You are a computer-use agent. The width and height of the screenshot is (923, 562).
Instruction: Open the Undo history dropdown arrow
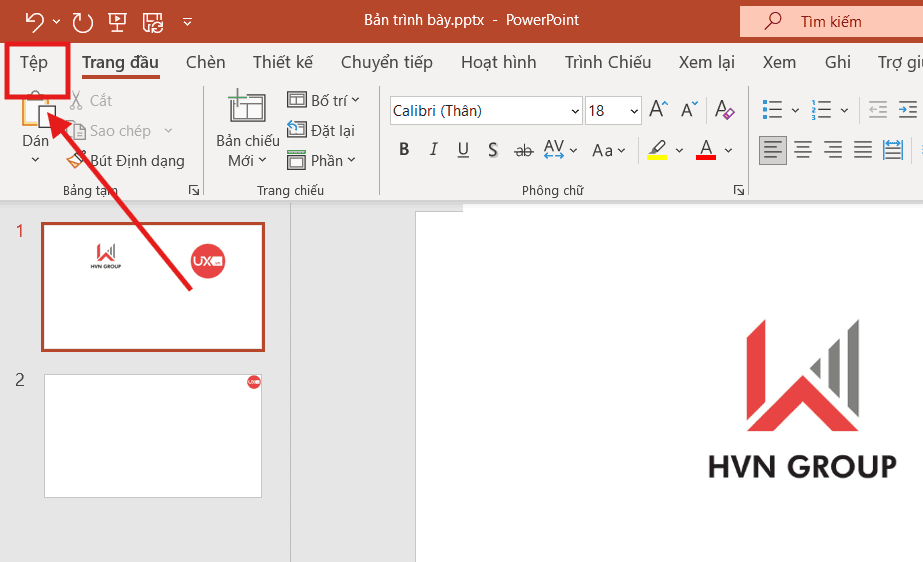[57, 22]
